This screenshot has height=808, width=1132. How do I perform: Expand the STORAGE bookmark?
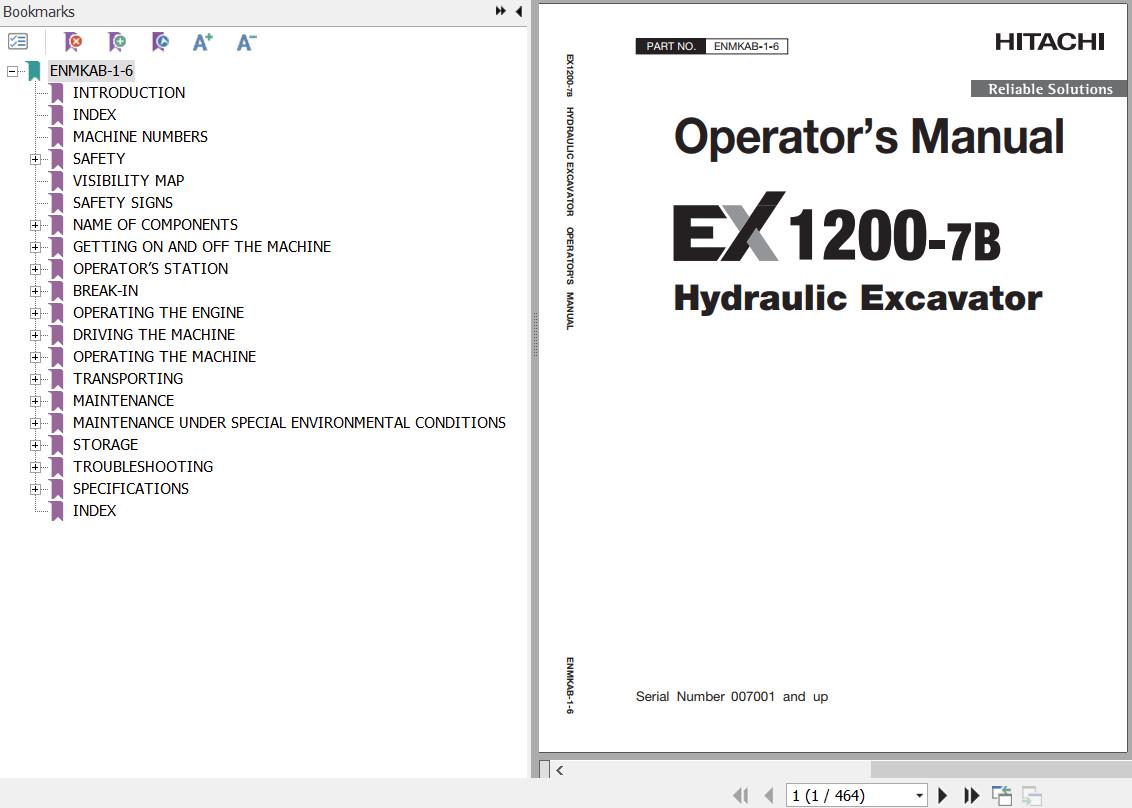click(x=35, y=446)
